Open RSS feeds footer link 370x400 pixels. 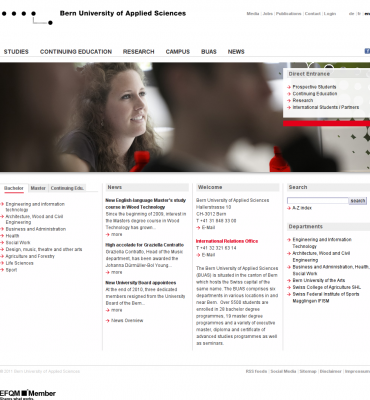coord(256,371)
